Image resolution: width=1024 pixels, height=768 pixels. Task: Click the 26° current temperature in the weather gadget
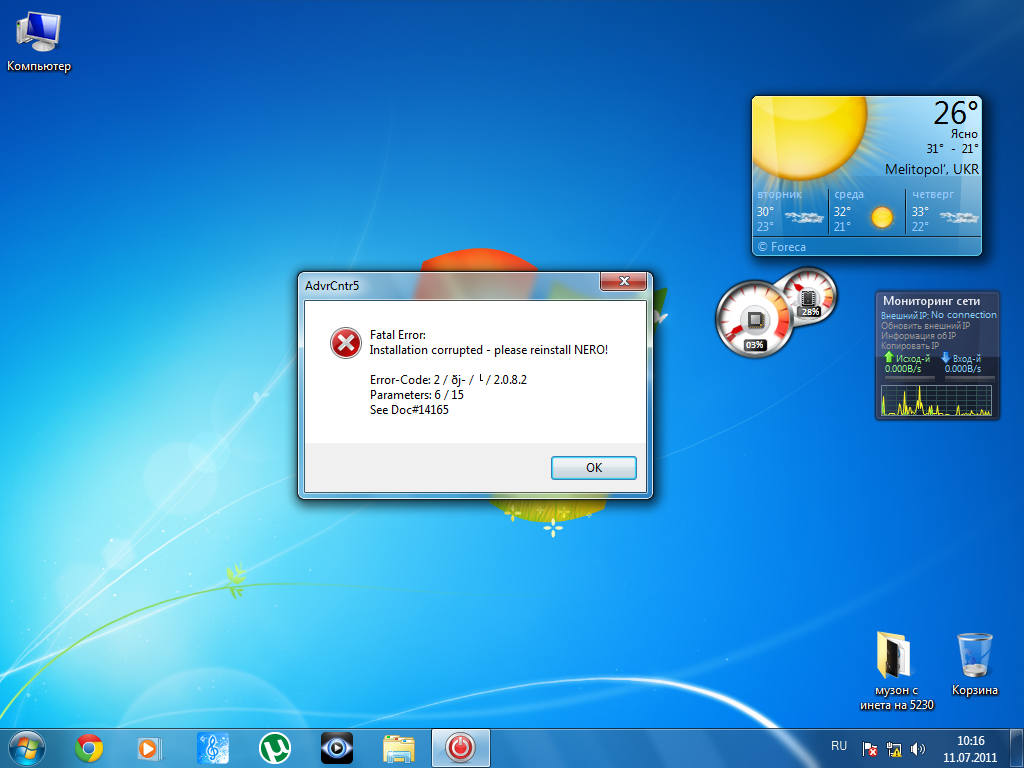(x=955, y=113)
